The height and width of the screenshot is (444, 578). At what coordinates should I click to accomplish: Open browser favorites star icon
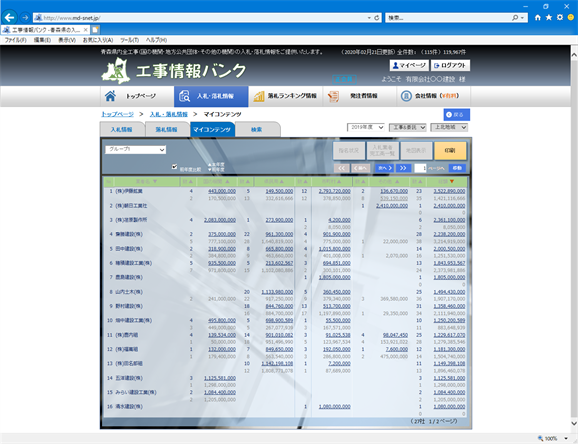click(x=549, y=17)
